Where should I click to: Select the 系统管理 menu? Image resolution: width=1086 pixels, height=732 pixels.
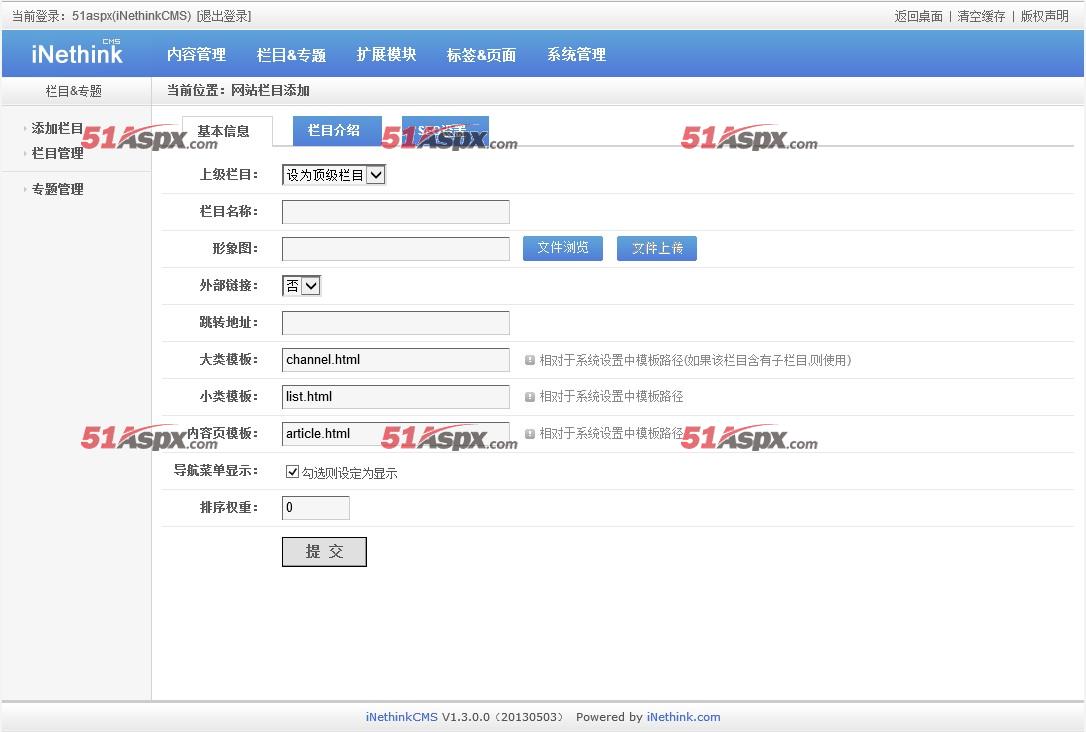click(576, 55)
